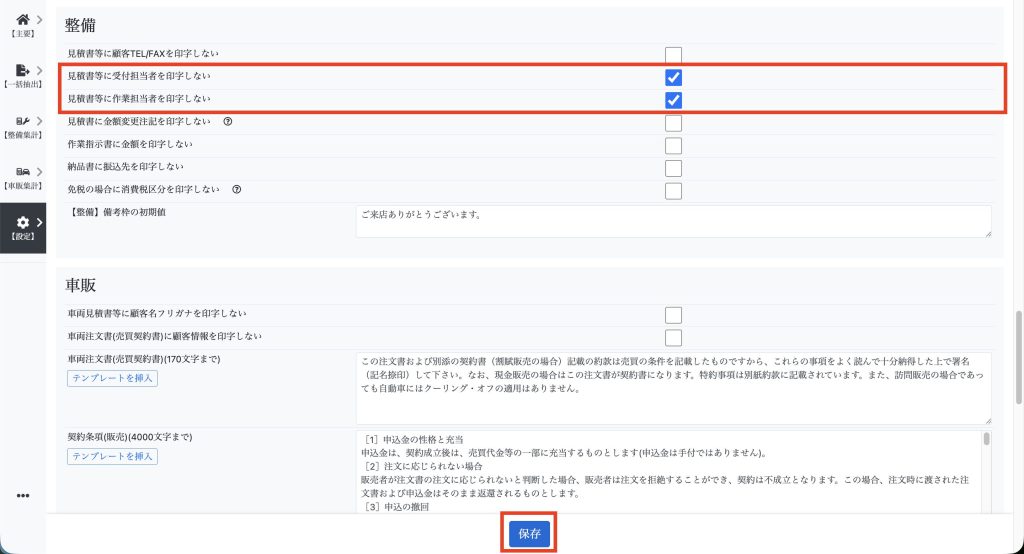Open the 車販集計 car icon in sidebar
This screenshot has height=554, width=1024.
point(22,172)
